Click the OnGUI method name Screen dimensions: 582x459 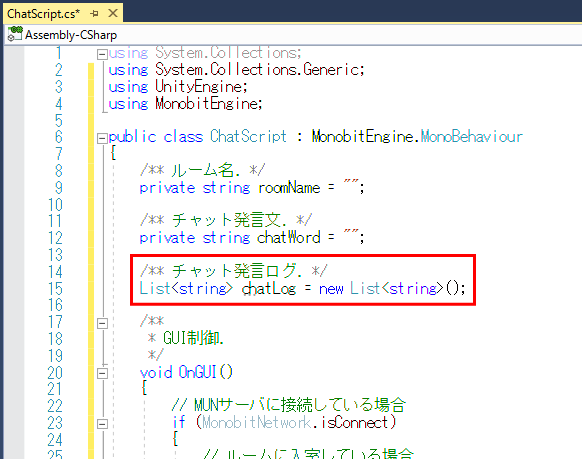[x=197, y=372]
